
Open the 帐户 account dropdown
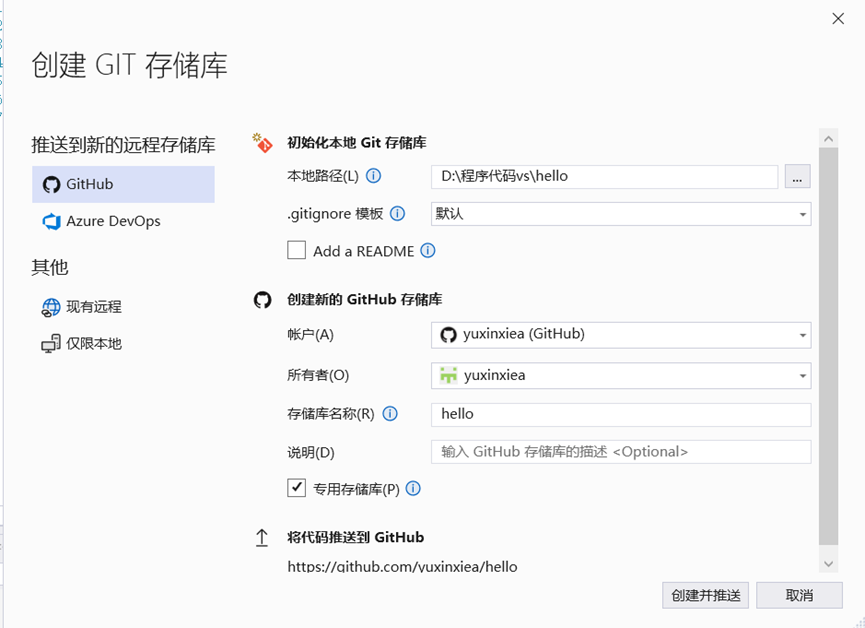(621, 335)
